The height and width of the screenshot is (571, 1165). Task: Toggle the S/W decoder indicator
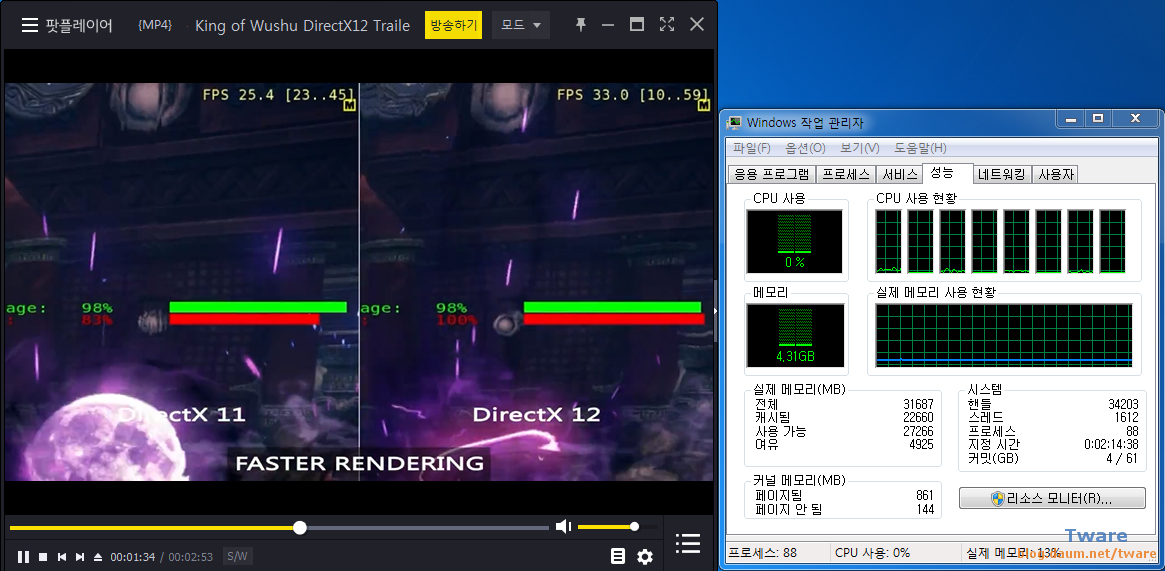[237, 556]
